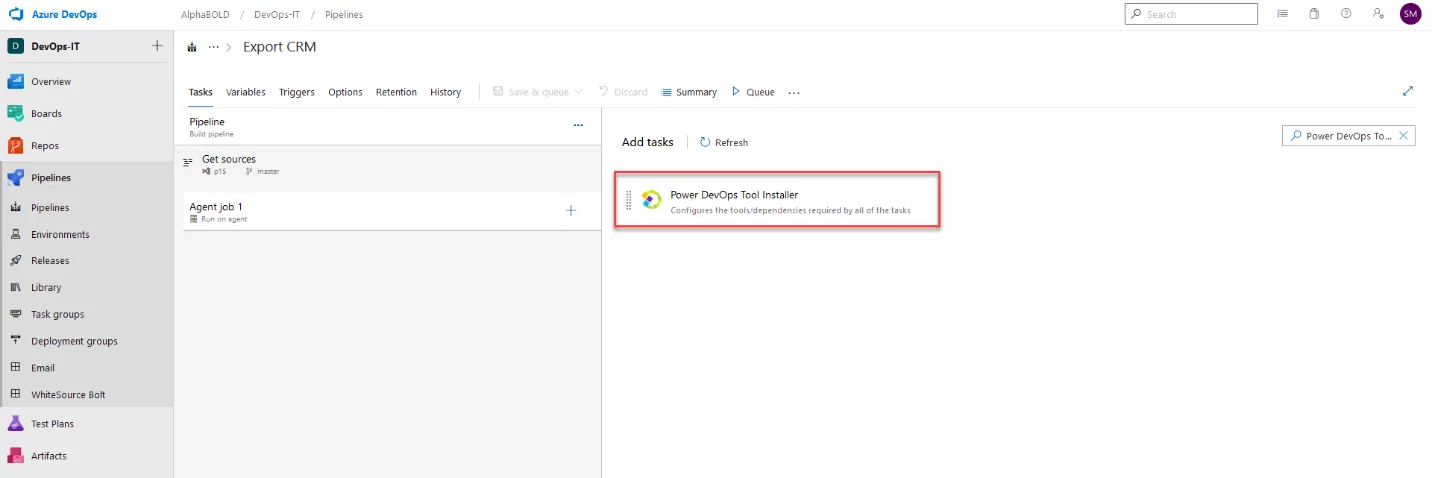Open the user settings icon

point(1378,14)
